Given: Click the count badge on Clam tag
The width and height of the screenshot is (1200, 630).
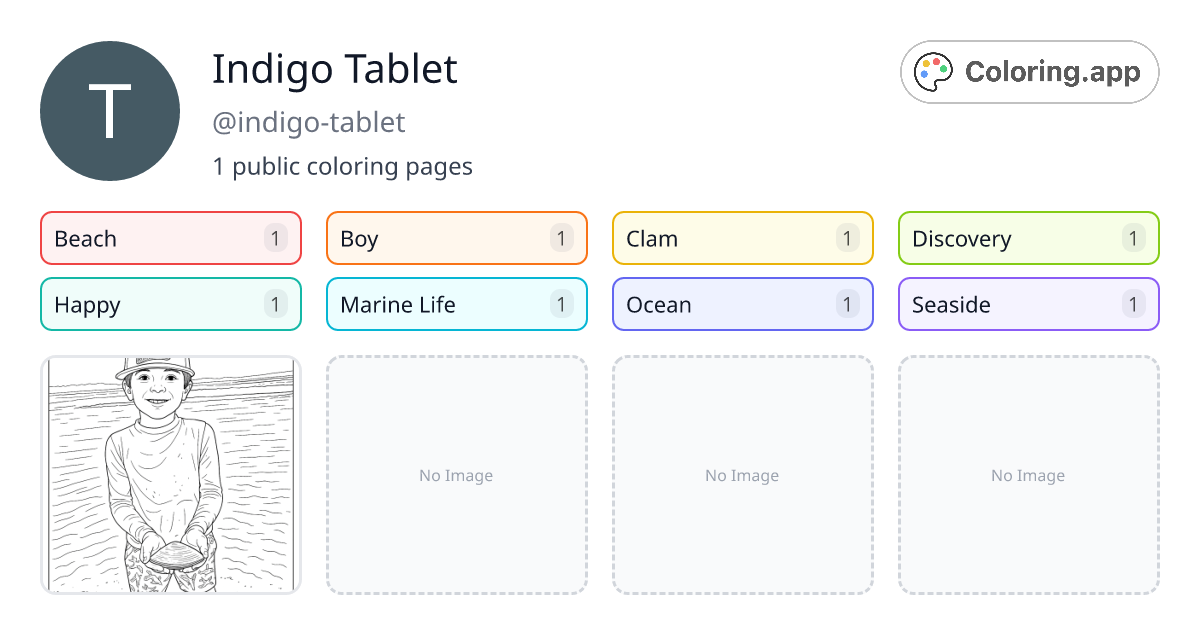Looking at the screenshot, I should point(847,238).
